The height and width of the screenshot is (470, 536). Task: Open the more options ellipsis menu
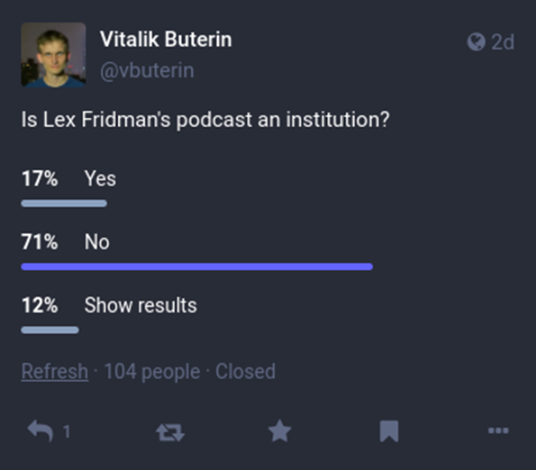[x=498, y=430]
